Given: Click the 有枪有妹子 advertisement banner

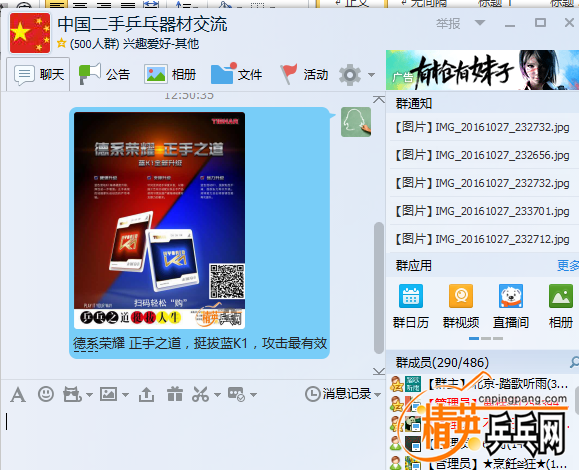Looking at the screenshot, I should 482,70.
